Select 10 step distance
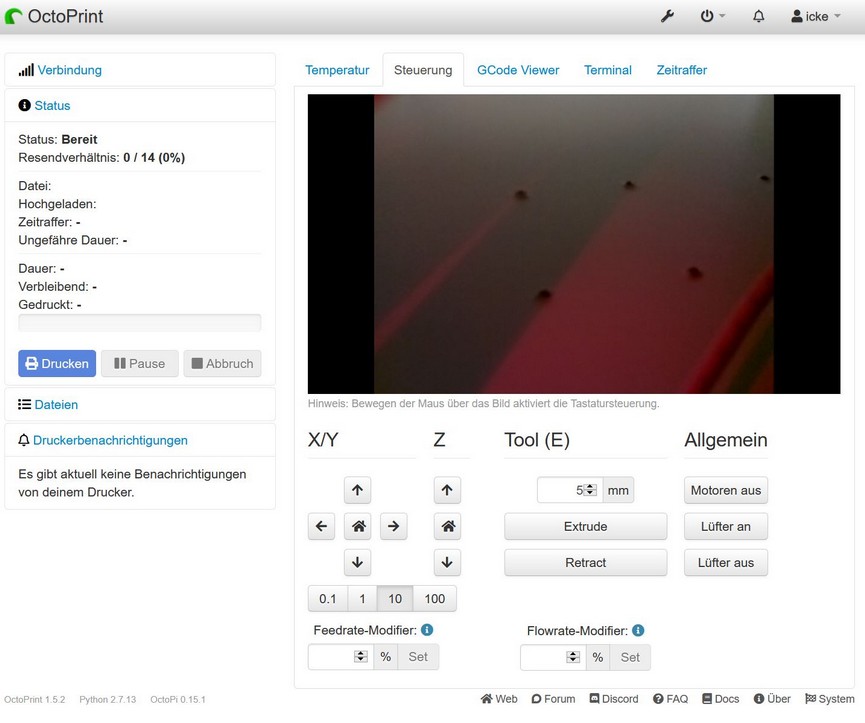 click(395, 599)
